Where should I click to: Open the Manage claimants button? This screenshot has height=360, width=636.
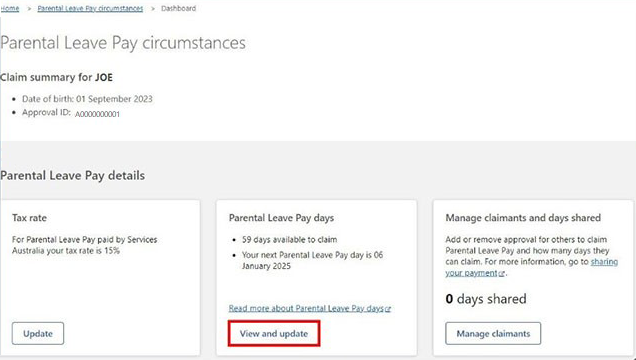[x=493, y=333]
